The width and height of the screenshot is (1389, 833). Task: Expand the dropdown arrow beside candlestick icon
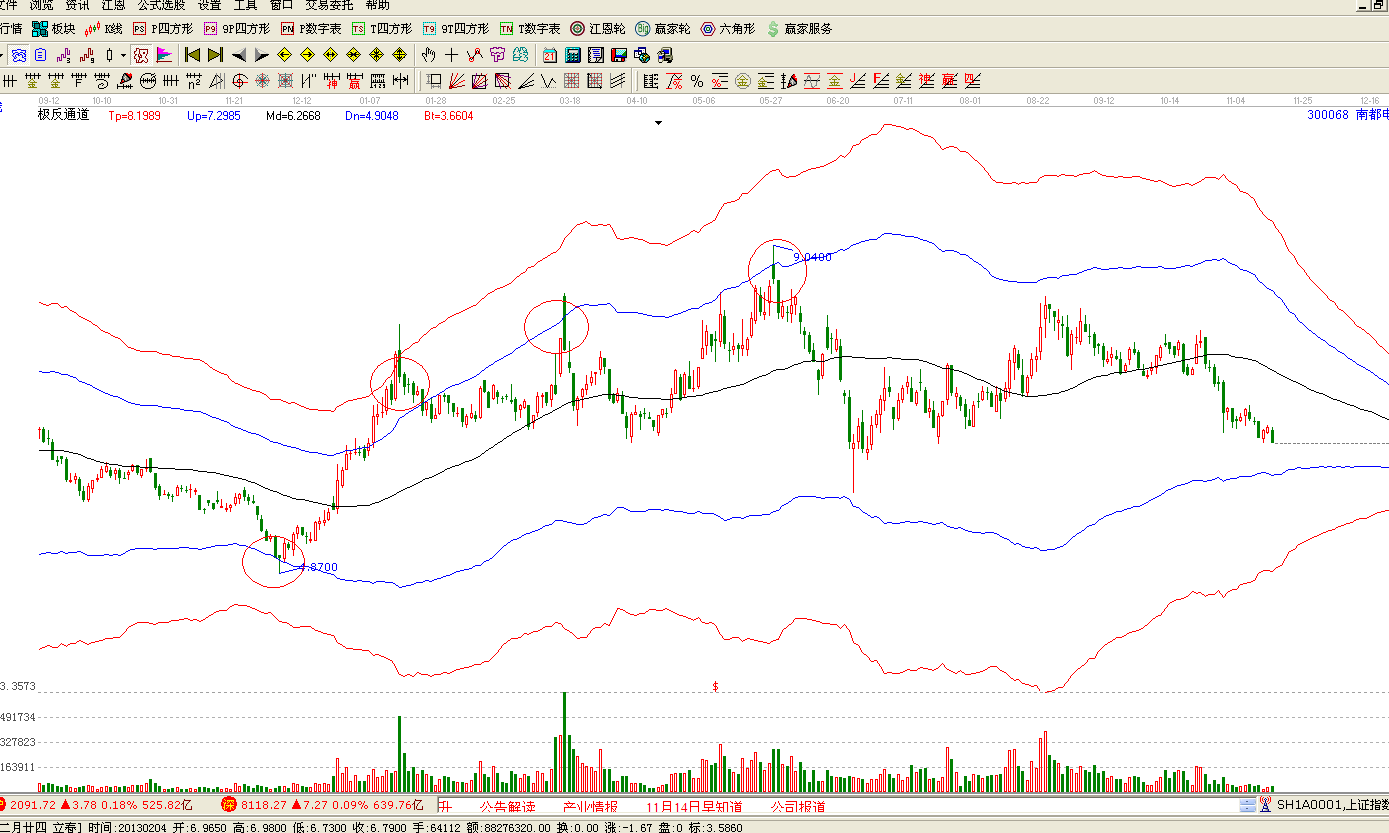123,55
